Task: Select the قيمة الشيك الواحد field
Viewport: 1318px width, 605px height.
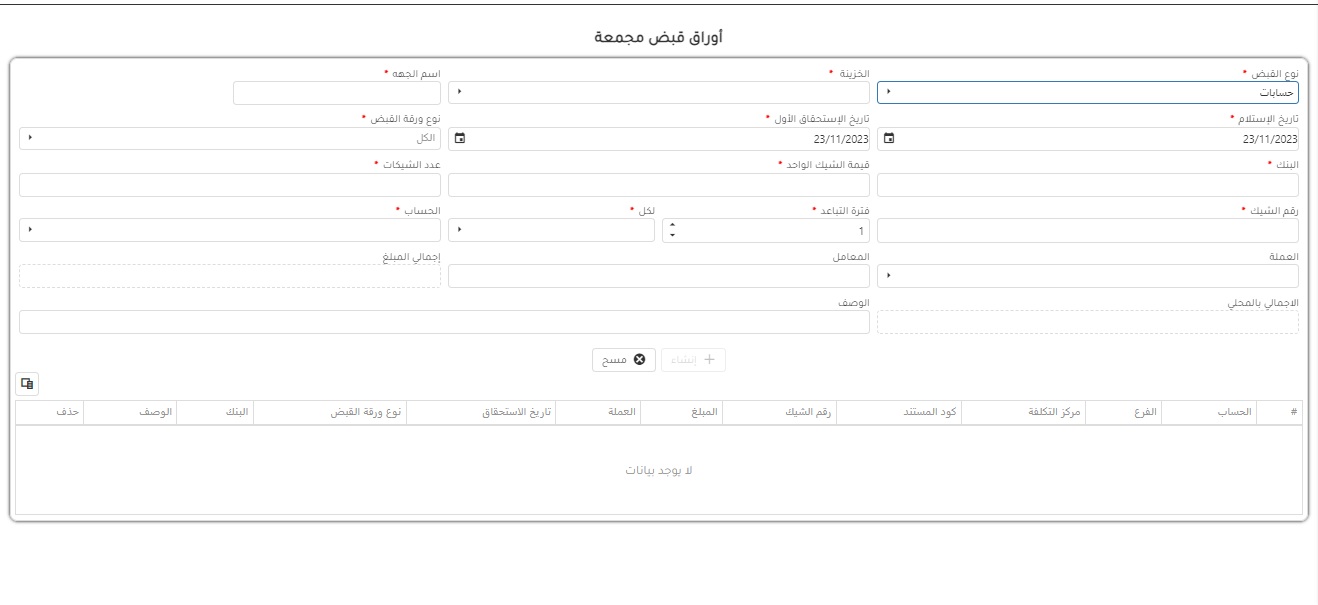Action: point(658,185)
